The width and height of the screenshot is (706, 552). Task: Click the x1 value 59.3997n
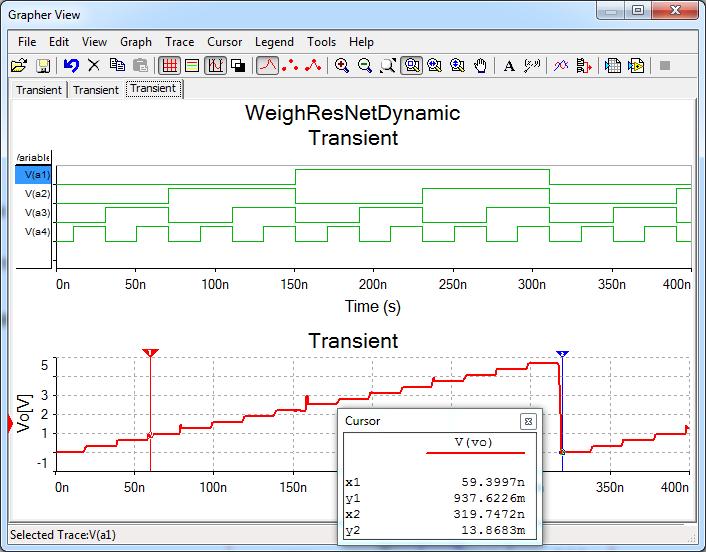493,482
